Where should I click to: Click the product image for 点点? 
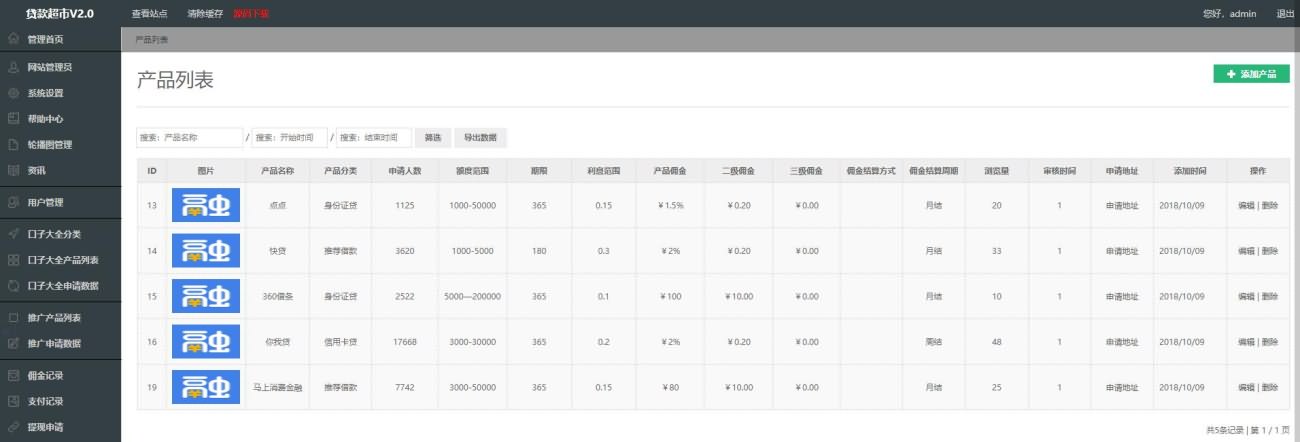click(206, 205)
